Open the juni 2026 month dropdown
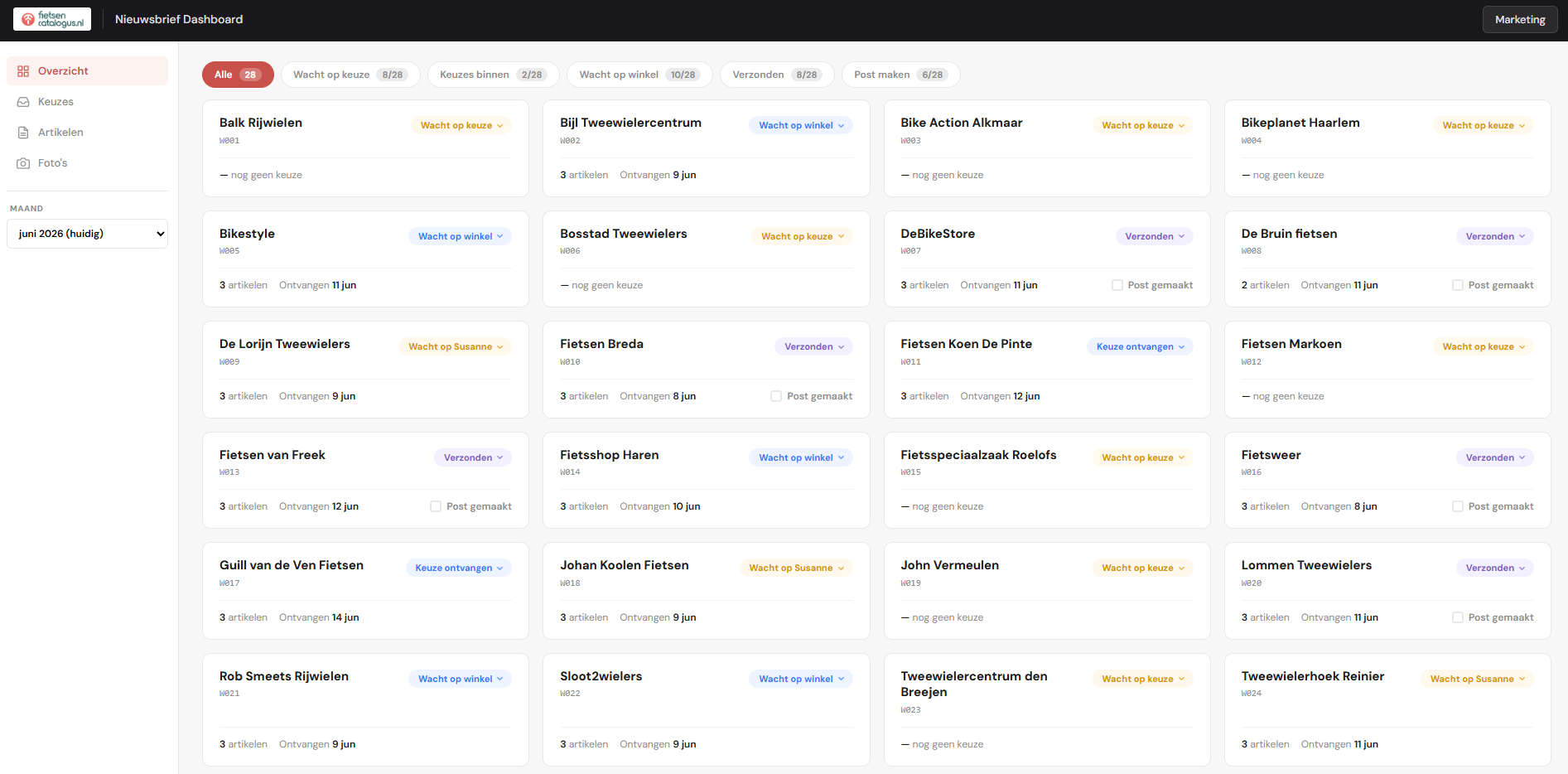 [88, 234]
